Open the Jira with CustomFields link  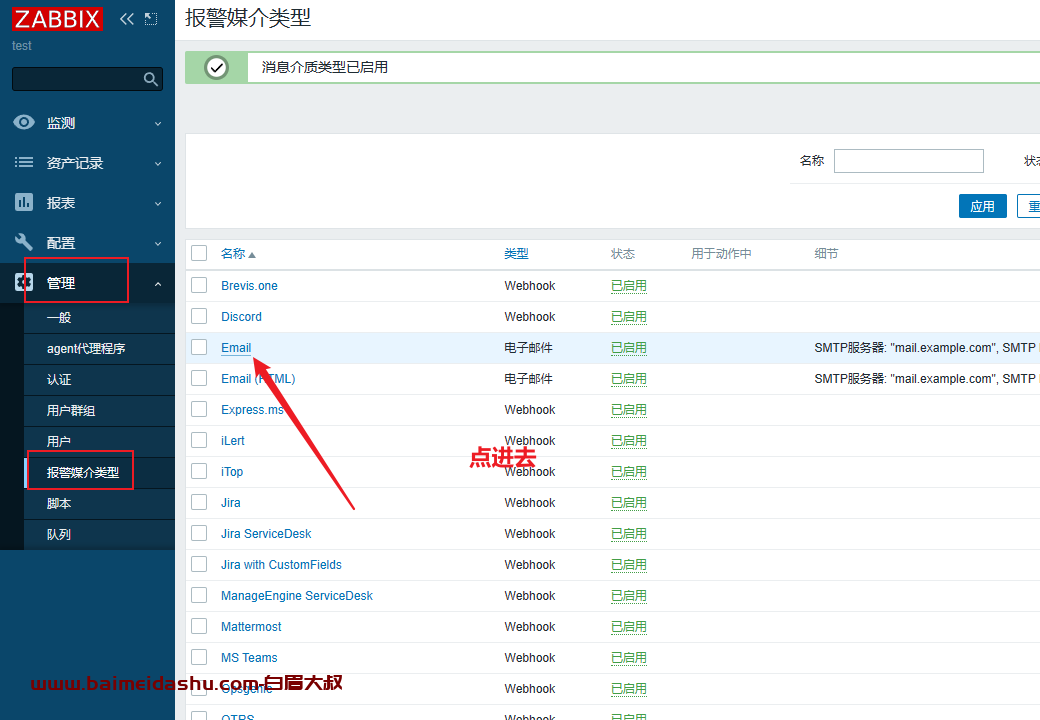(281, 565)
